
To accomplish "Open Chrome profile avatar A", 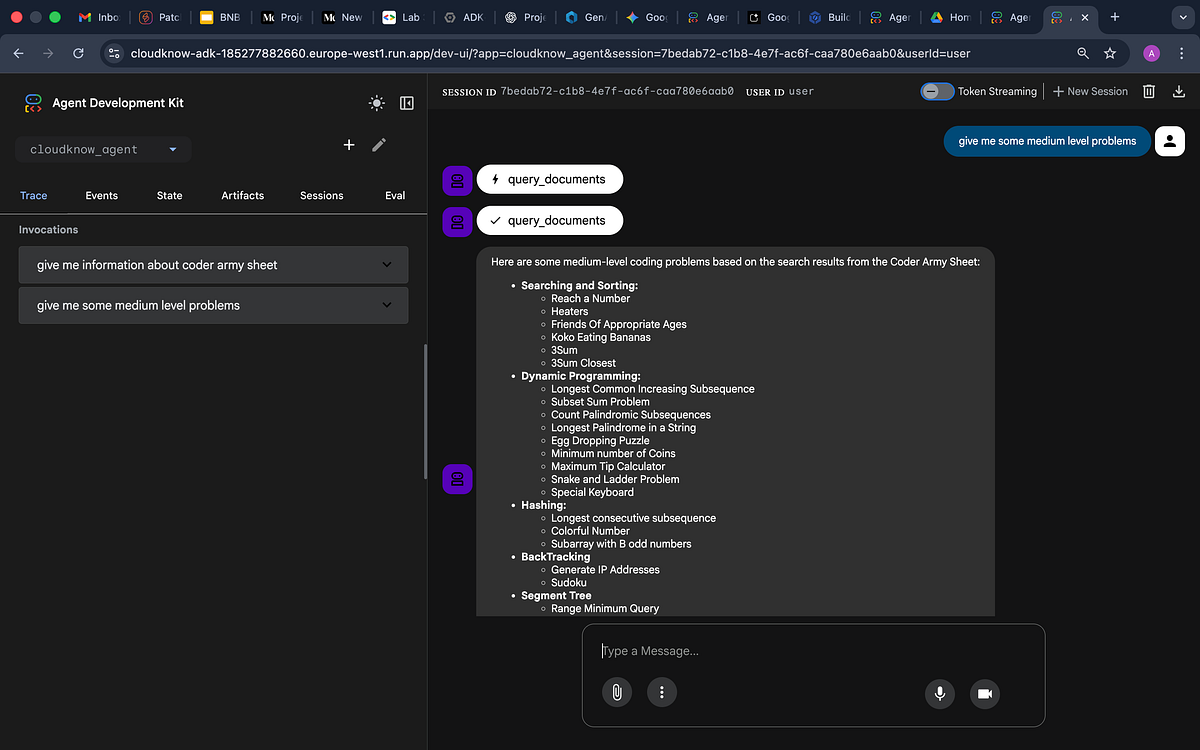I will [x=1152, y=53].
